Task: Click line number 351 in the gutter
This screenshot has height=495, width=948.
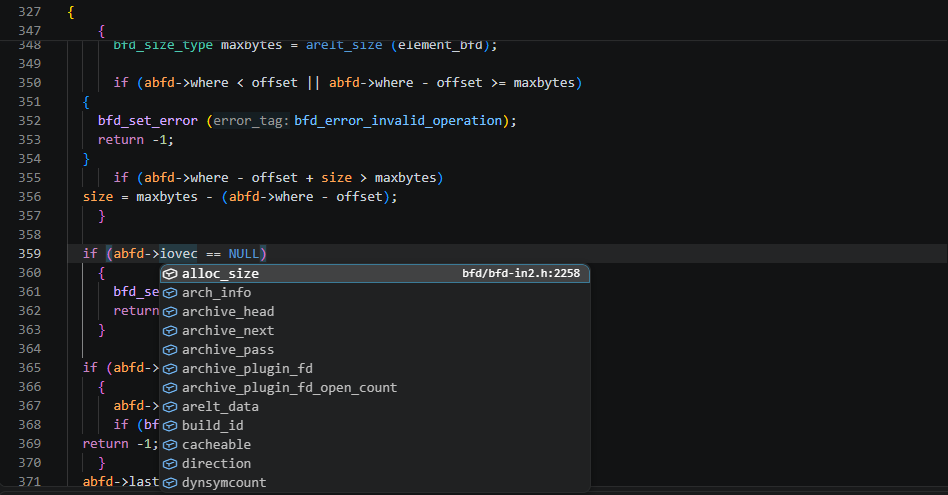Action: click(x=30, y=102)
